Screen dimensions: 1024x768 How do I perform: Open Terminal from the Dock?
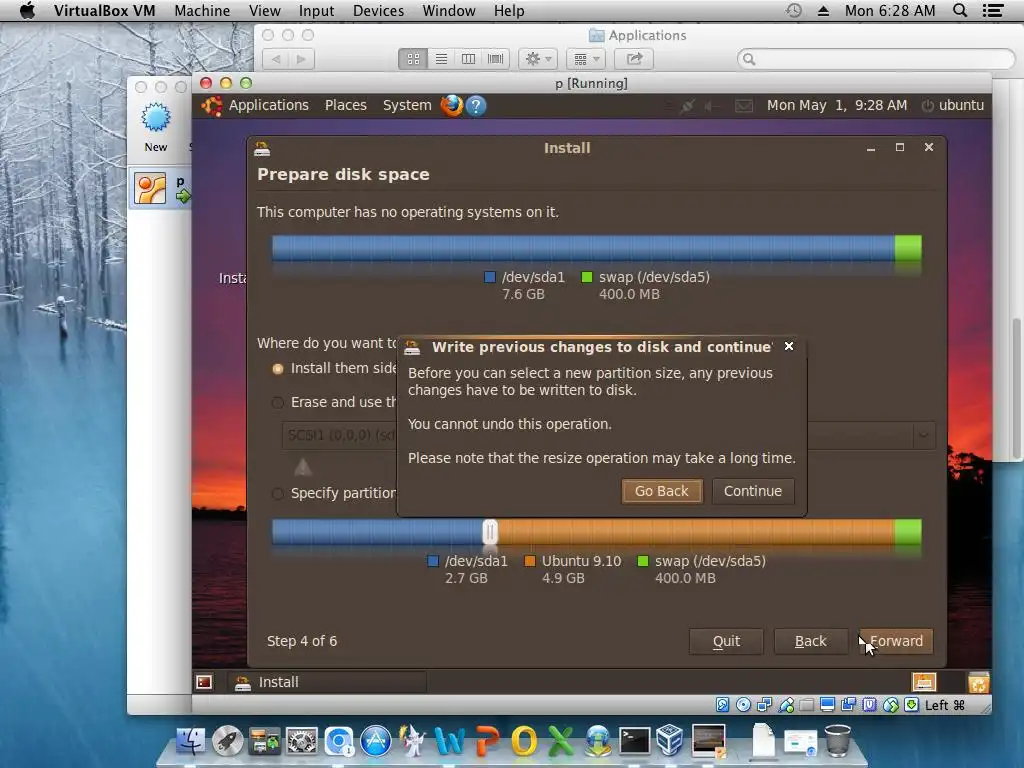click(635, 741)
